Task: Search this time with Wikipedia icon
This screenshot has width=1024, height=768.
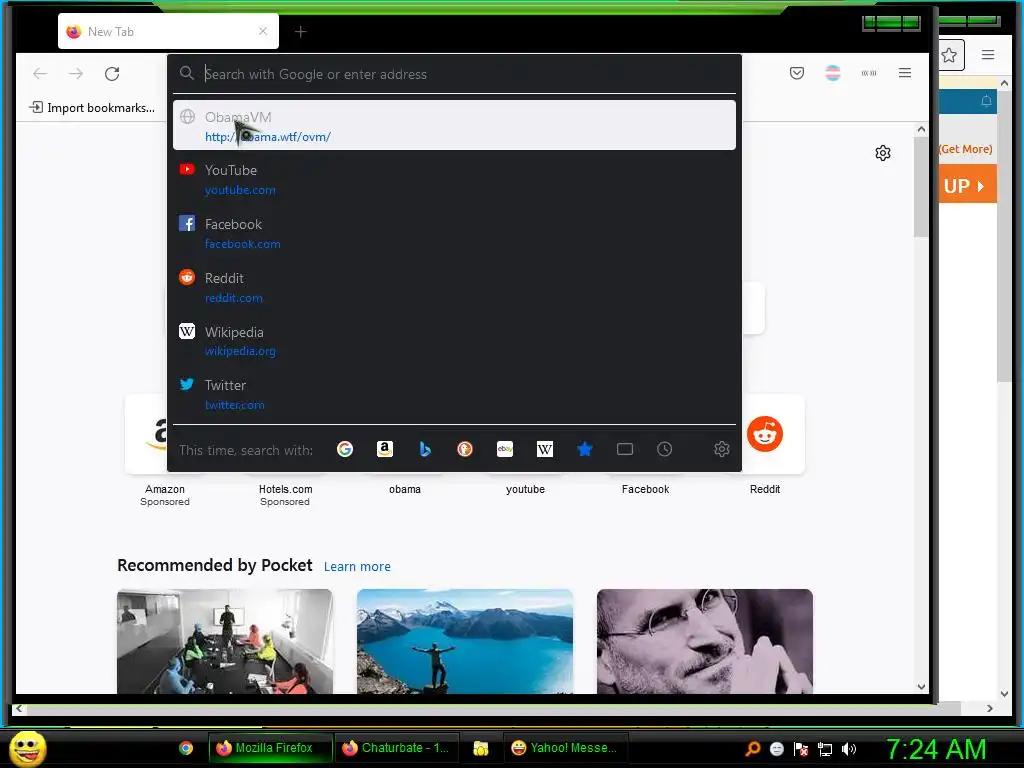Action: (545, 449)
